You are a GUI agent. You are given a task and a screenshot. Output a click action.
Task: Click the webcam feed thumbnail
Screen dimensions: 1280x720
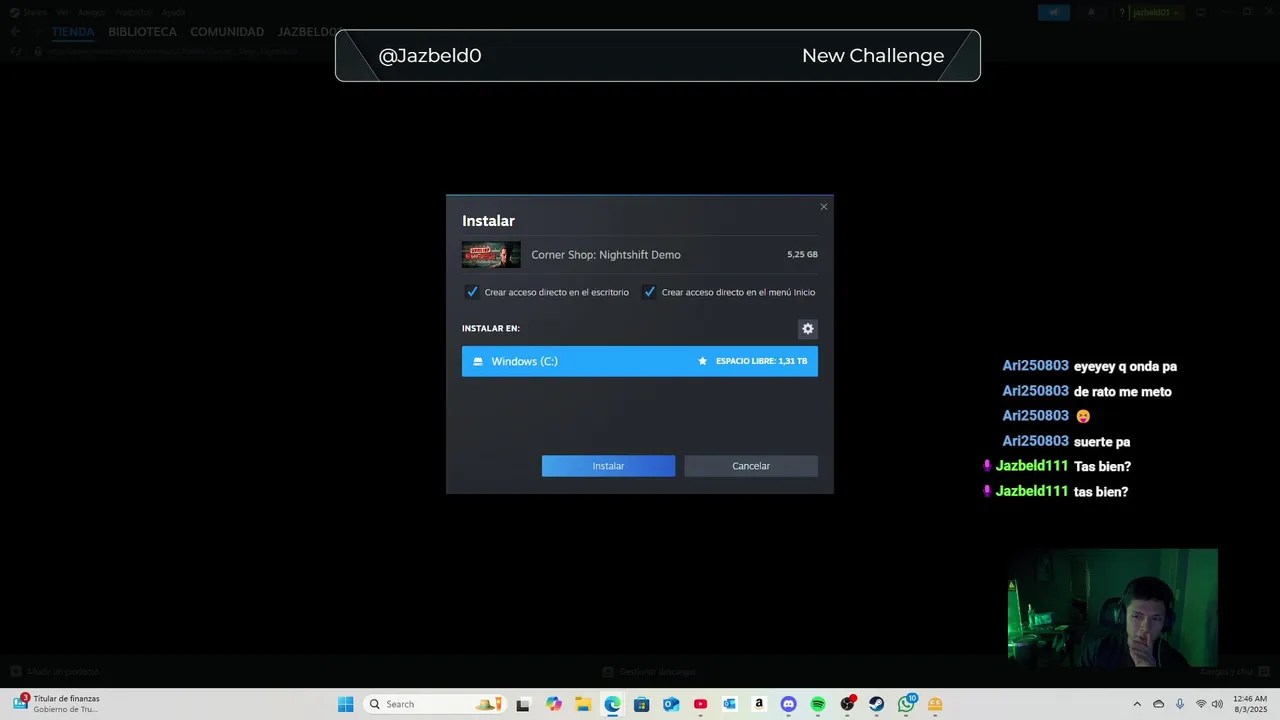(1113, 607)
